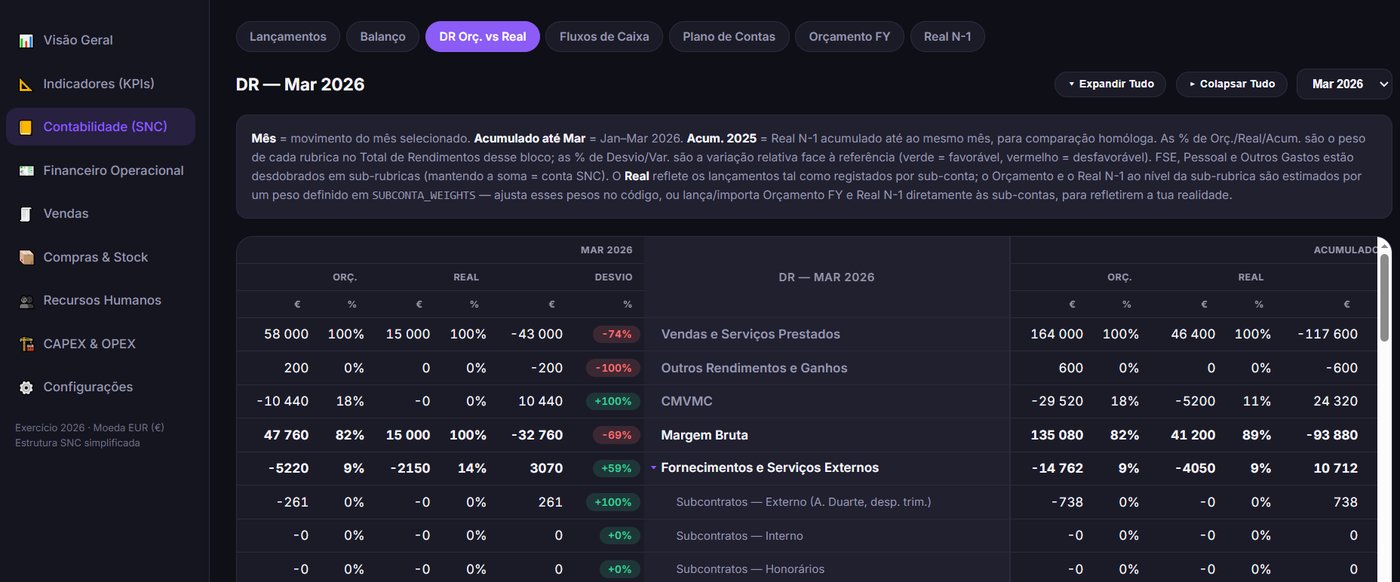
Task: Select the Margem Bruta row label
Action: coord(704,435)
